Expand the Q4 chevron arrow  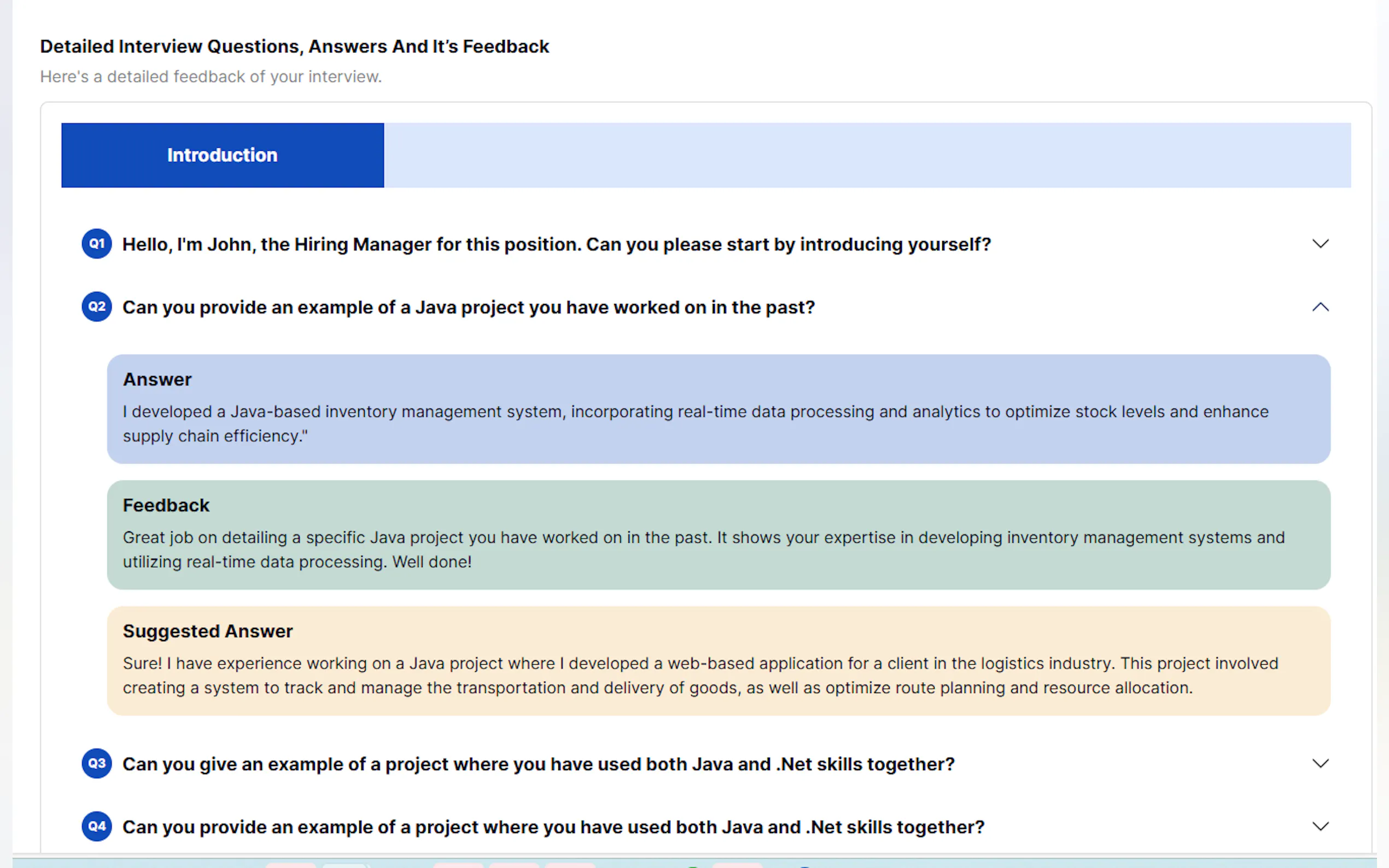[x=1320, y=826]
